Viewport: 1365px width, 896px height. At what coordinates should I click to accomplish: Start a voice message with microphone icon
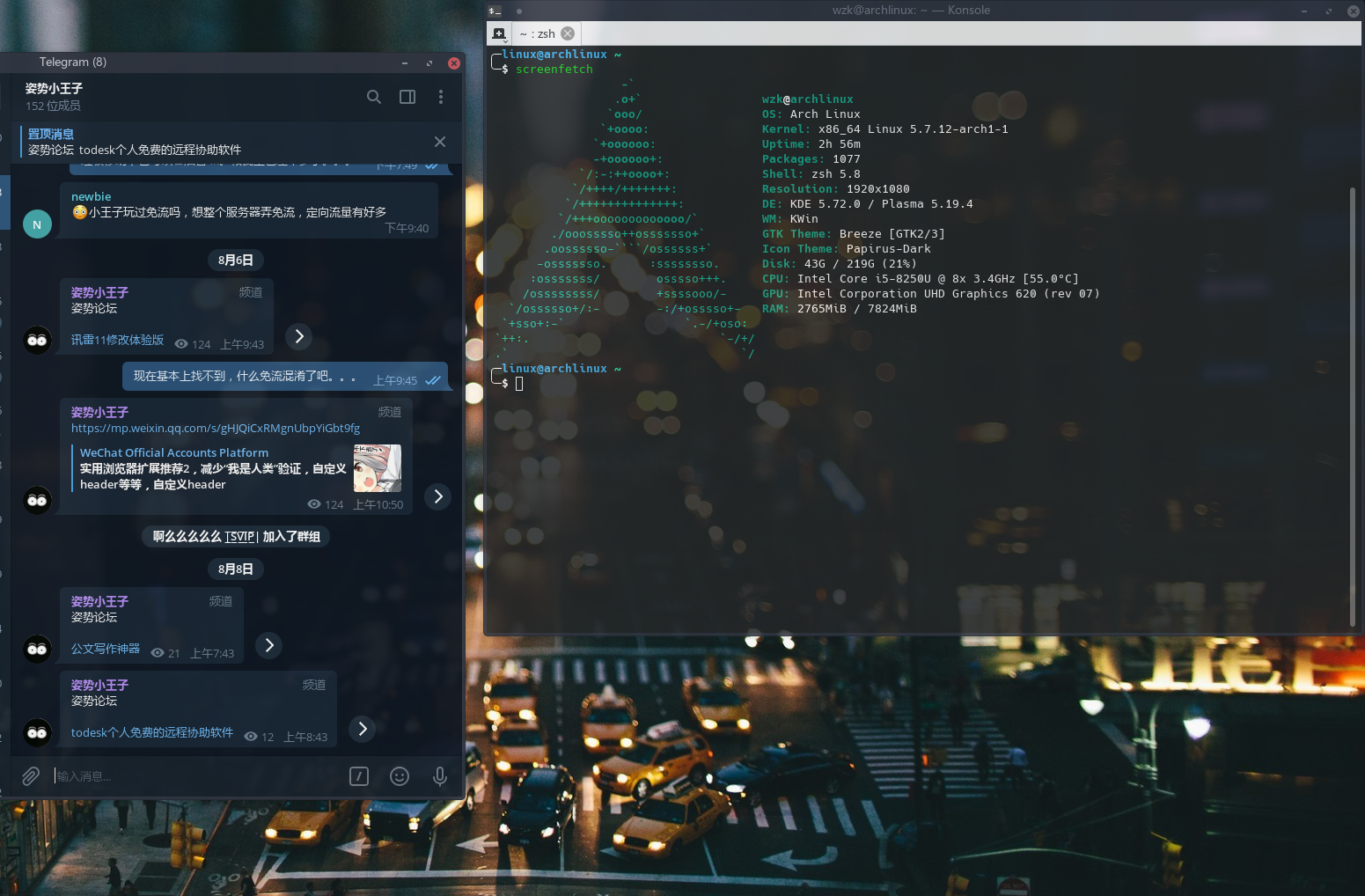[x=440, y=775]
